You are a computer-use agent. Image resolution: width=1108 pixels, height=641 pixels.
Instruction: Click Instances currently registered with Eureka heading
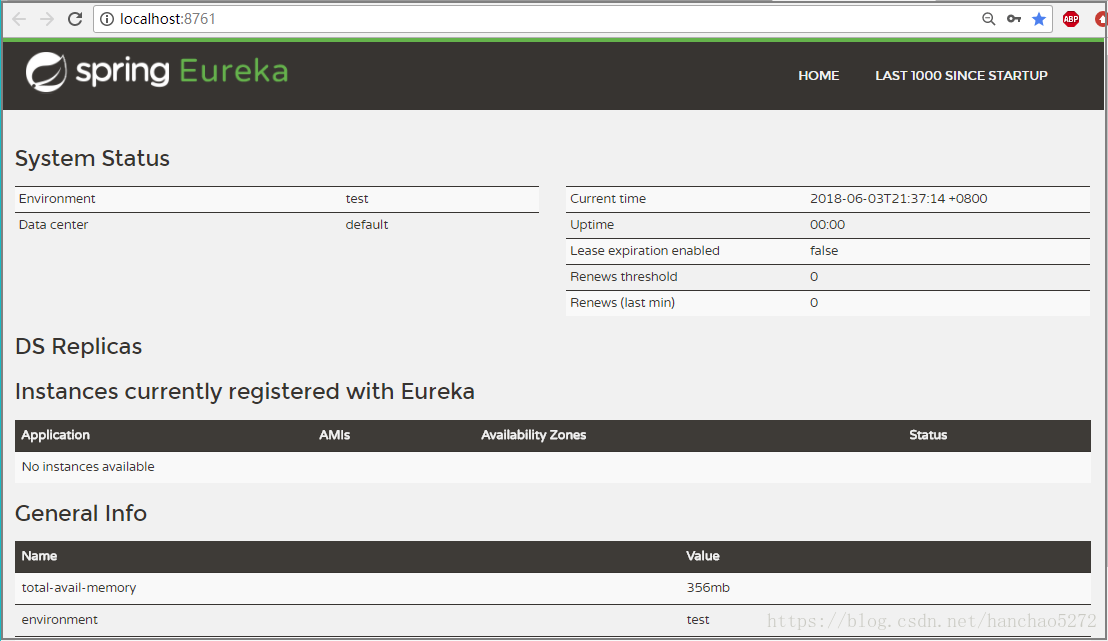click(244, 392)
